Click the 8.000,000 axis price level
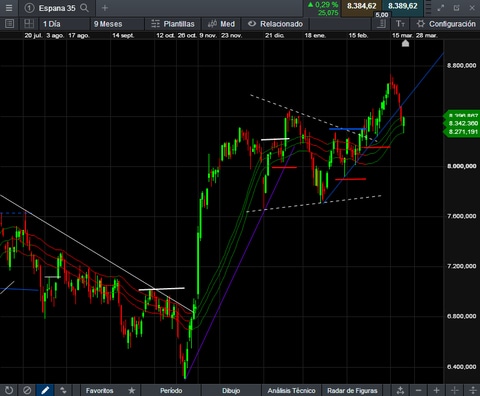 pos(462,166)
